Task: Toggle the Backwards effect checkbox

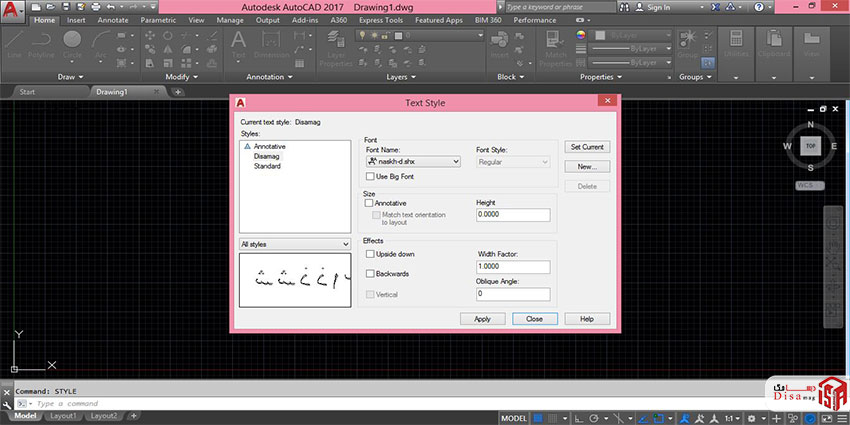Action: [x=370, y=273]
